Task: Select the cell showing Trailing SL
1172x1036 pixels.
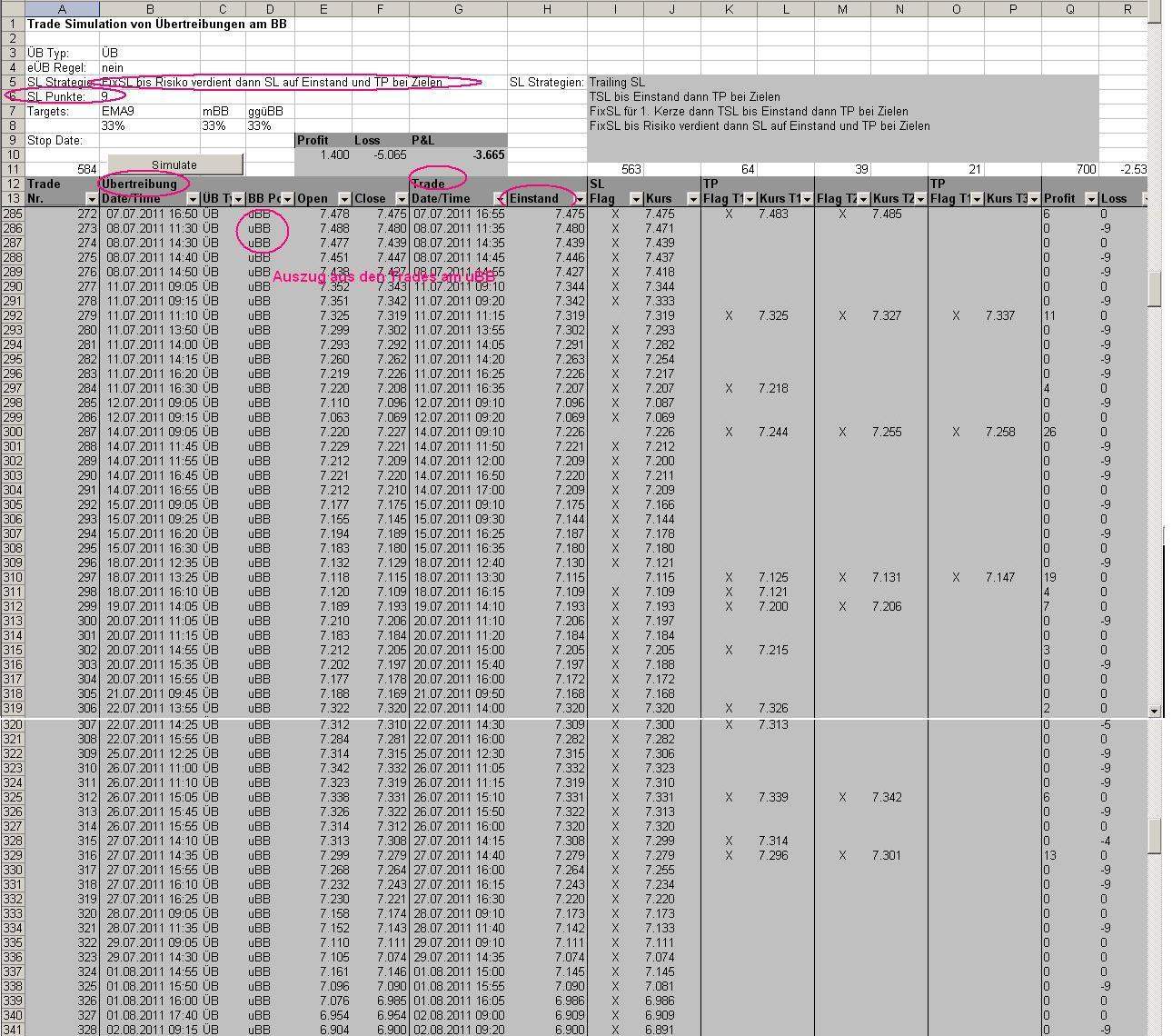Action: coord(618,82)
